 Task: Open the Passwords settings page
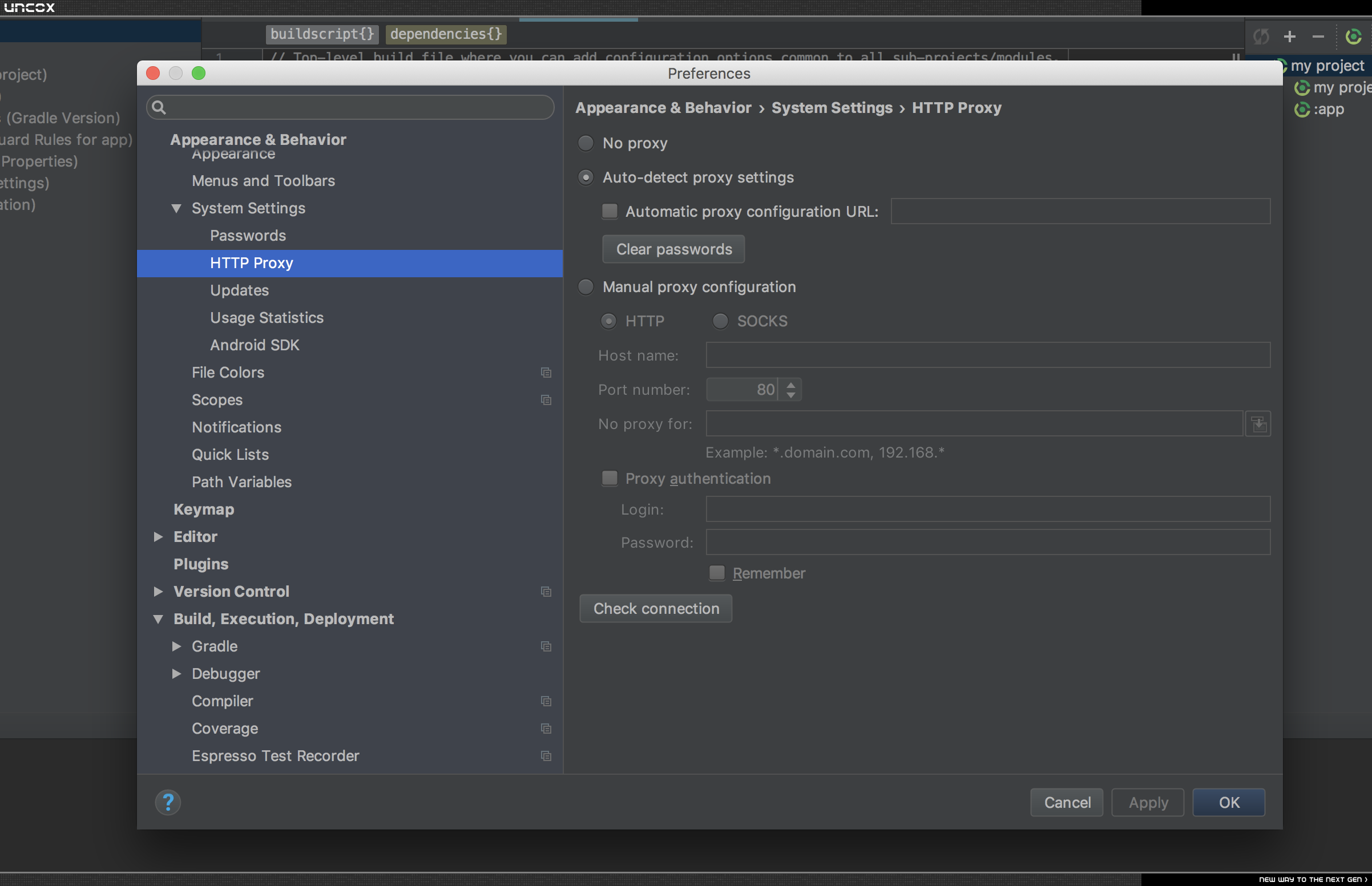tap(248, 235)
